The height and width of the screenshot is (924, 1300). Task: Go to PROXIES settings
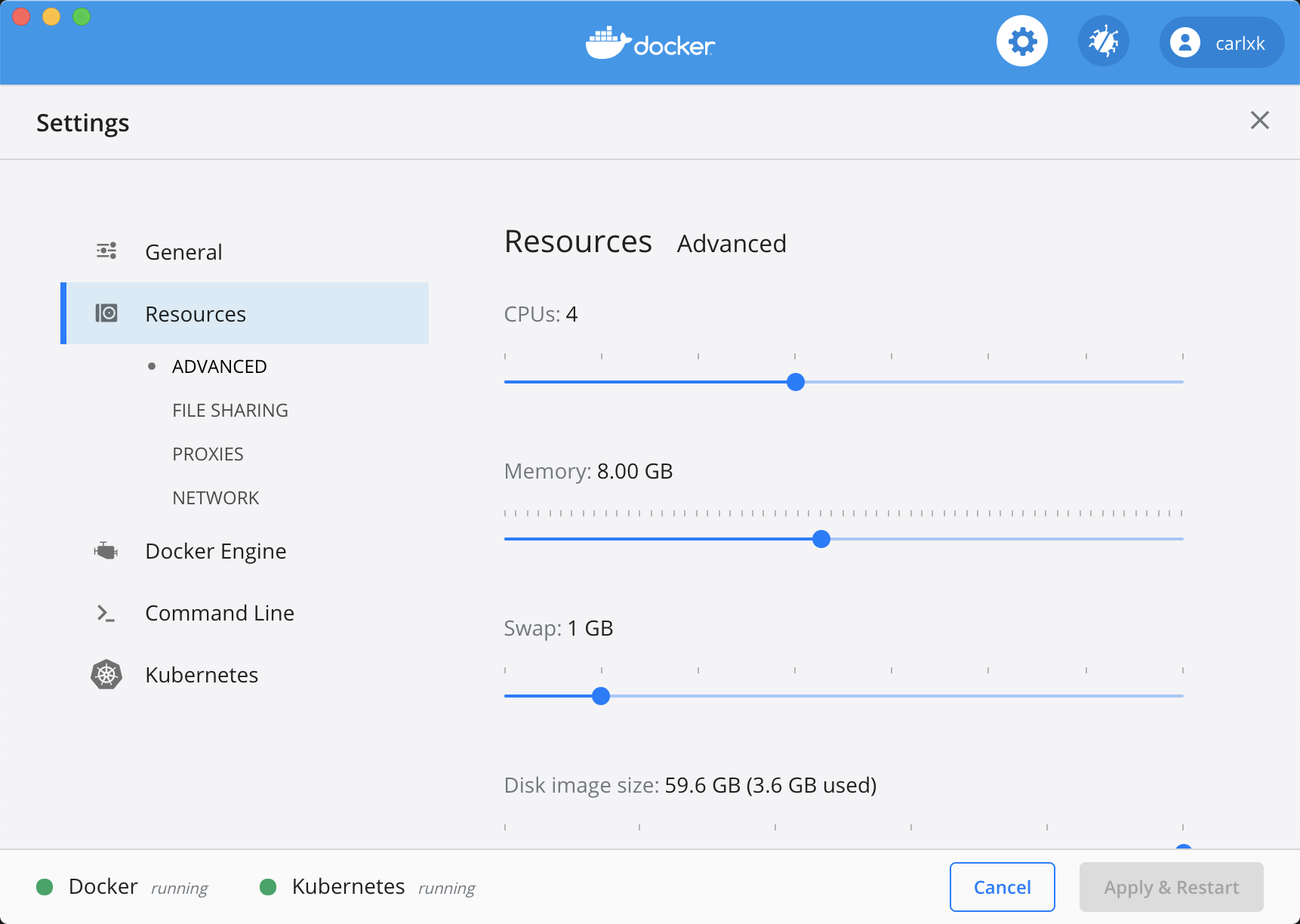(x=208, y=454)
